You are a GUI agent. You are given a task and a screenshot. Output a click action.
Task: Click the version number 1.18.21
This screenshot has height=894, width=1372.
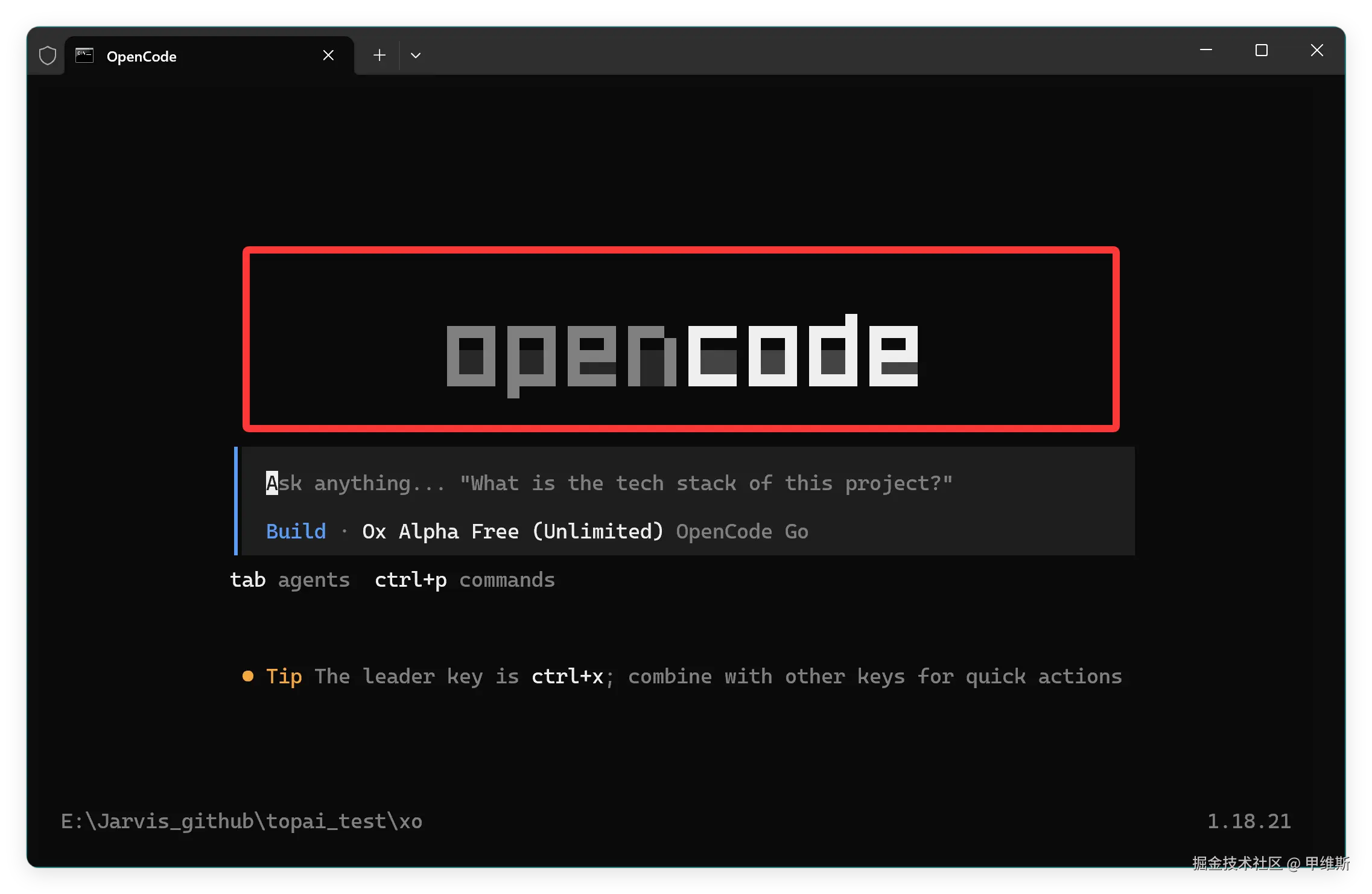pyautogui.click(x=1249, y=821)
